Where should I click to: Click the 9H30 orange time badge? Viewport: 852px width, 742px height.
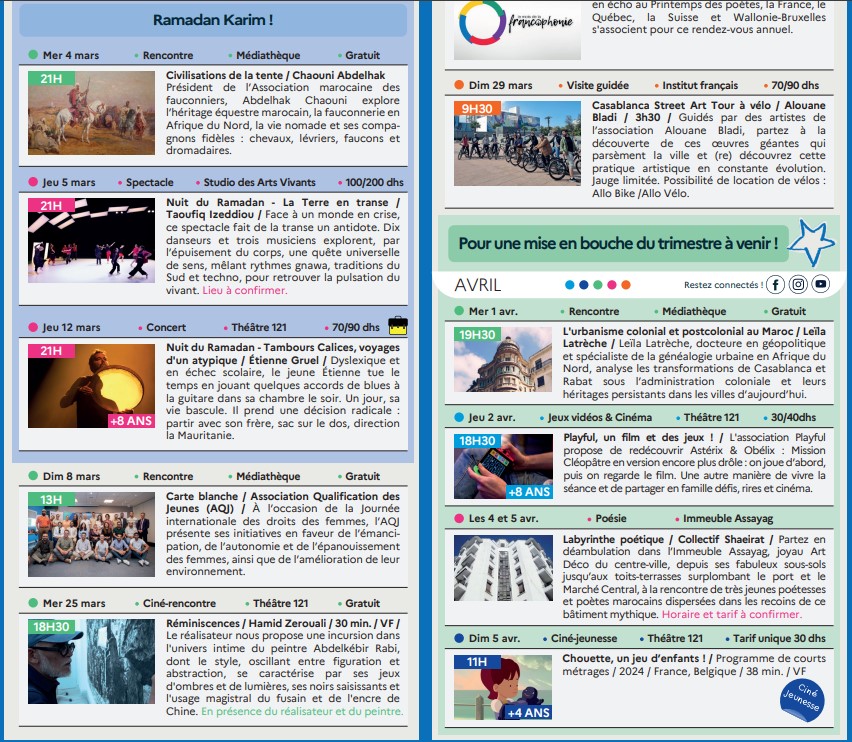477,109
